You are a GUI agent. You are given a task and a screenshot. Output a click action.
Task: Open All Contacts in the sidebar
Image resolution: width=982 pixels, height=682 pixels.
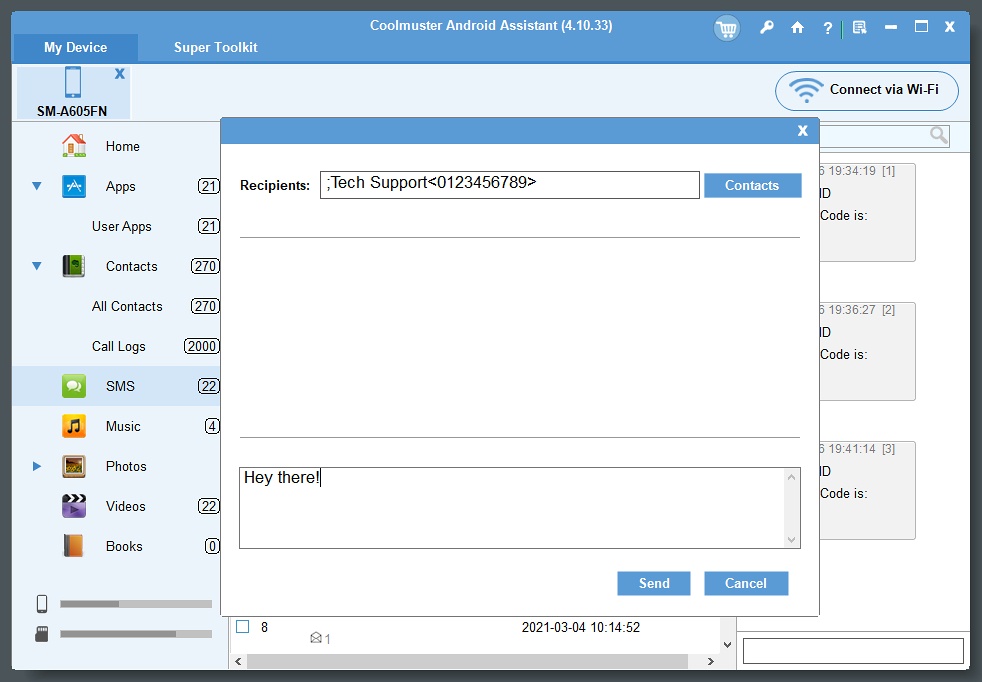click(127, 306)
